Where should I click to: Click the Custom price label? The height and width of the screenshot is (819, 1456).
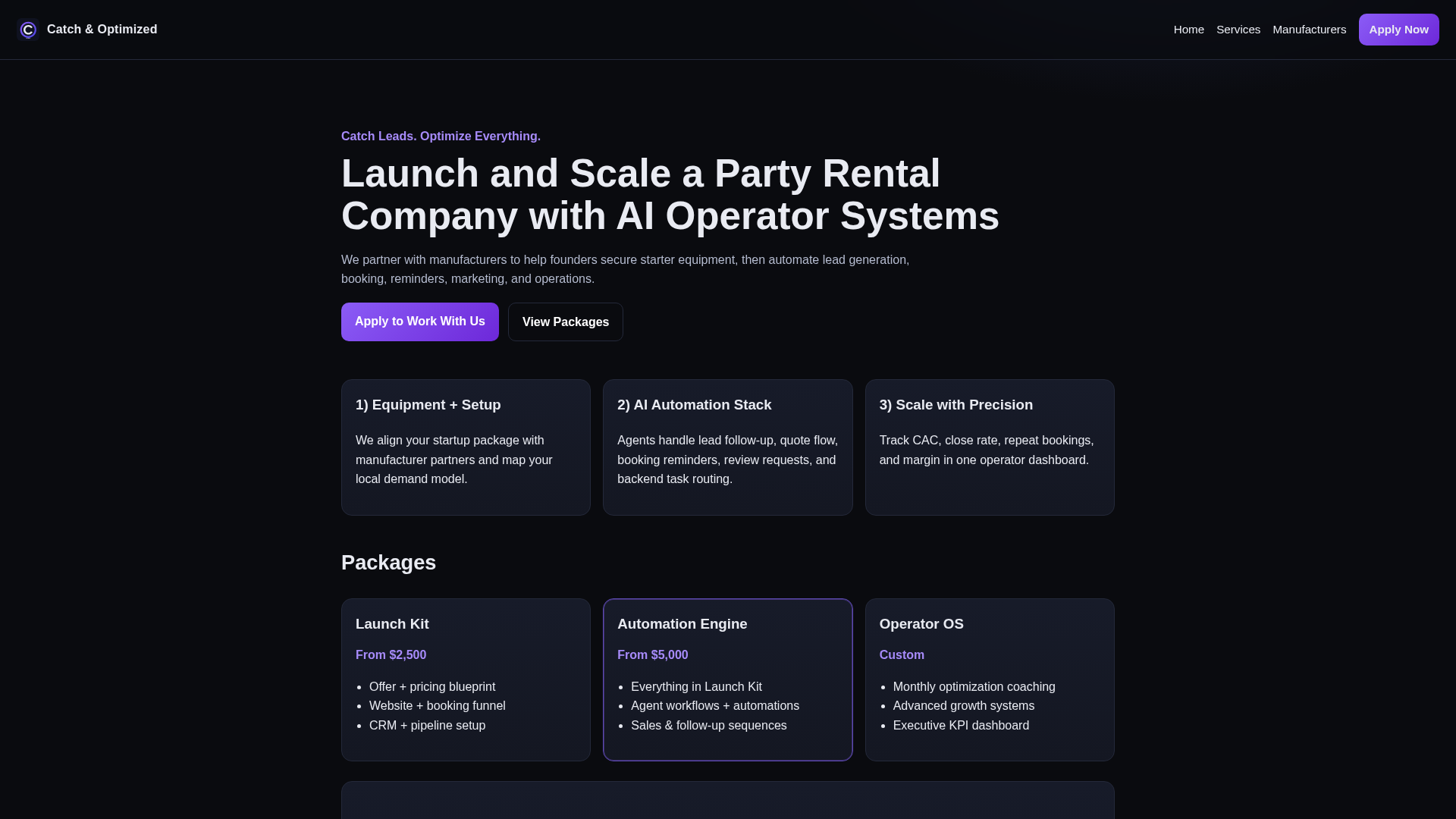tap(902, 655)
